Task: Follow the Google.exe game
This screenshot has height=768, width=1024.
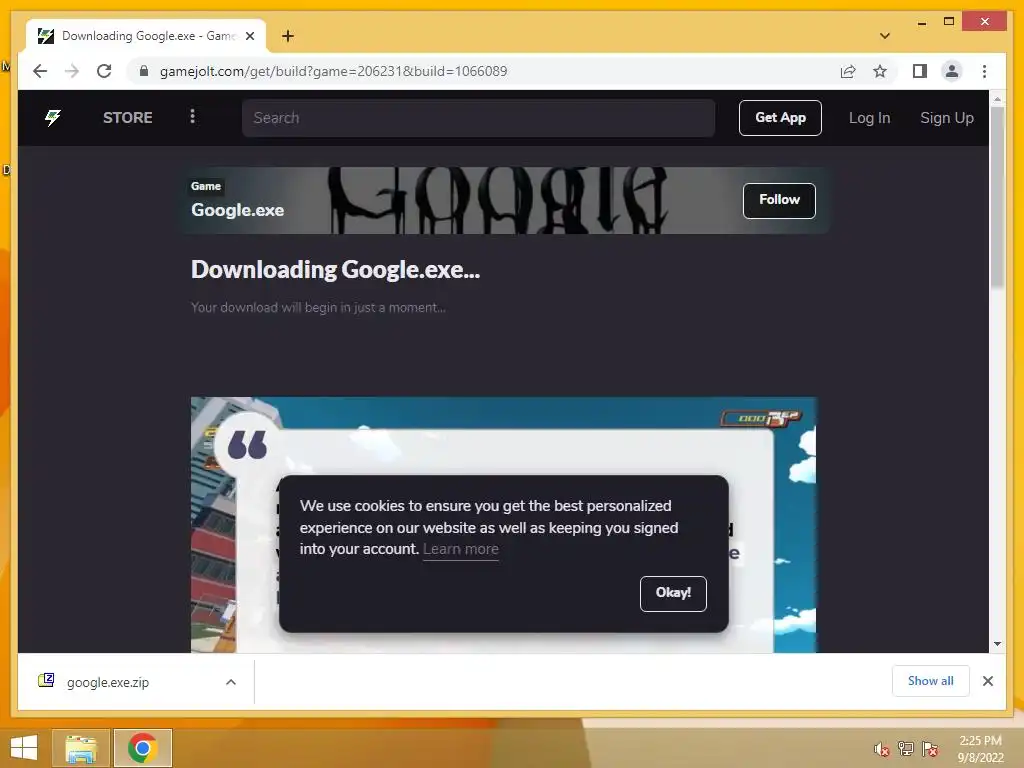Action: (778, 200)
